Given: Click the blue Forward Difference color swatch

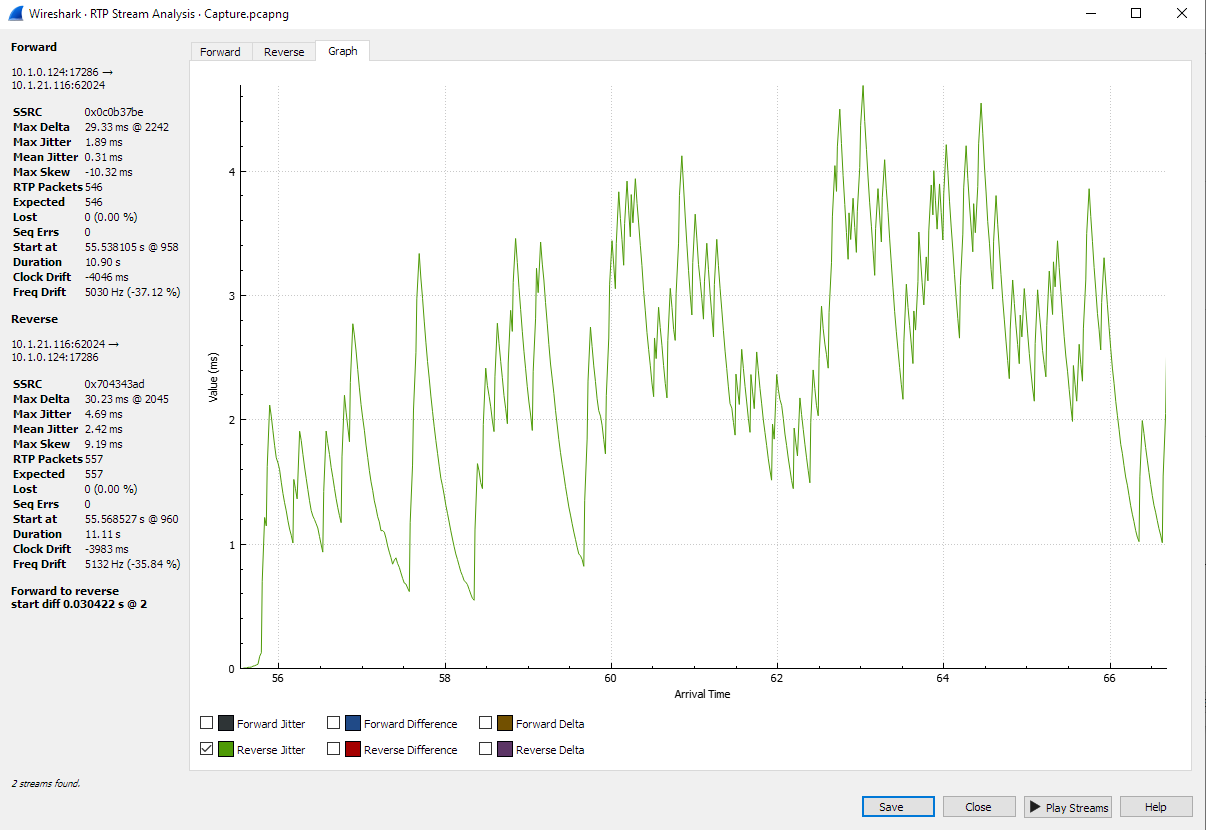Looking at the screenshot, I should (x=352, y=721).
